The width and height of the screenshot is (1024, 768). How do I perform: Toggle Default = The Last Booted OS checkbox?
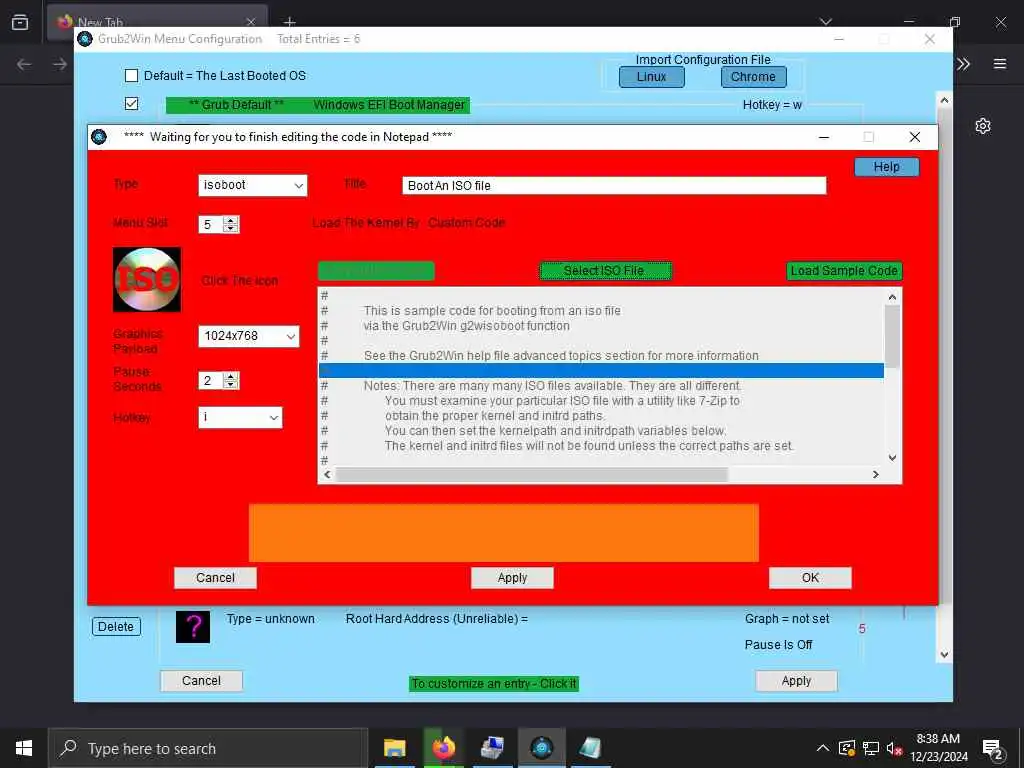(131, 76)
